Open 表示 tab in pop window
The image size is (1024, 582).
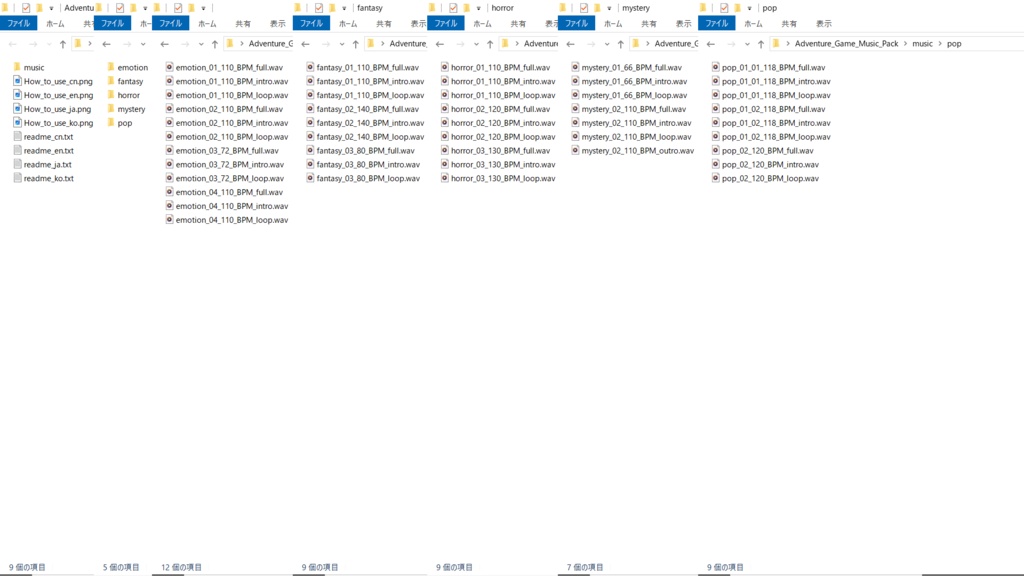click(824, 24)
